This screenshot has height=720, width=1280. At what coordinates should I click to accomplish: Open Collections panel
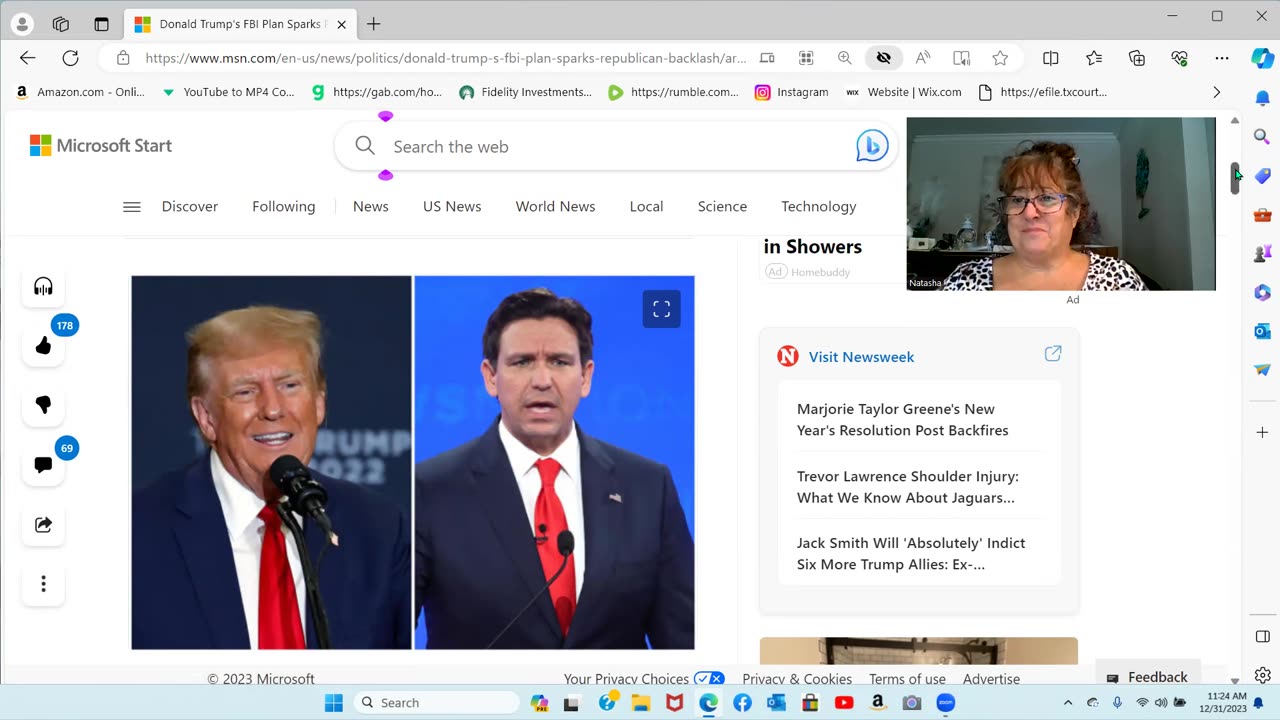coord(1137,58)
